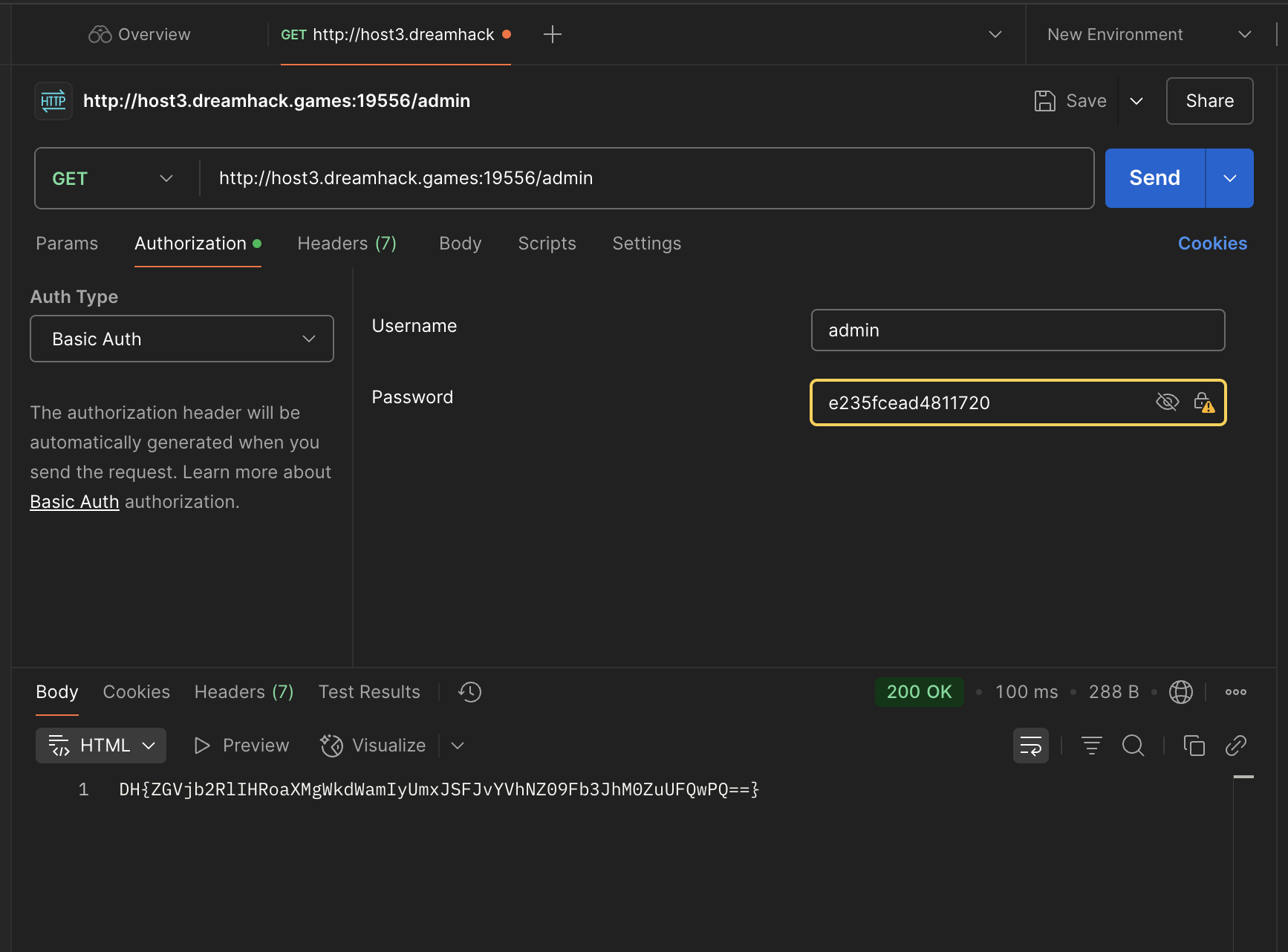Image resolution: width=1288 pixels, height=952 pixels.
Task: Open the Overview tab
Action: (140, 34)
